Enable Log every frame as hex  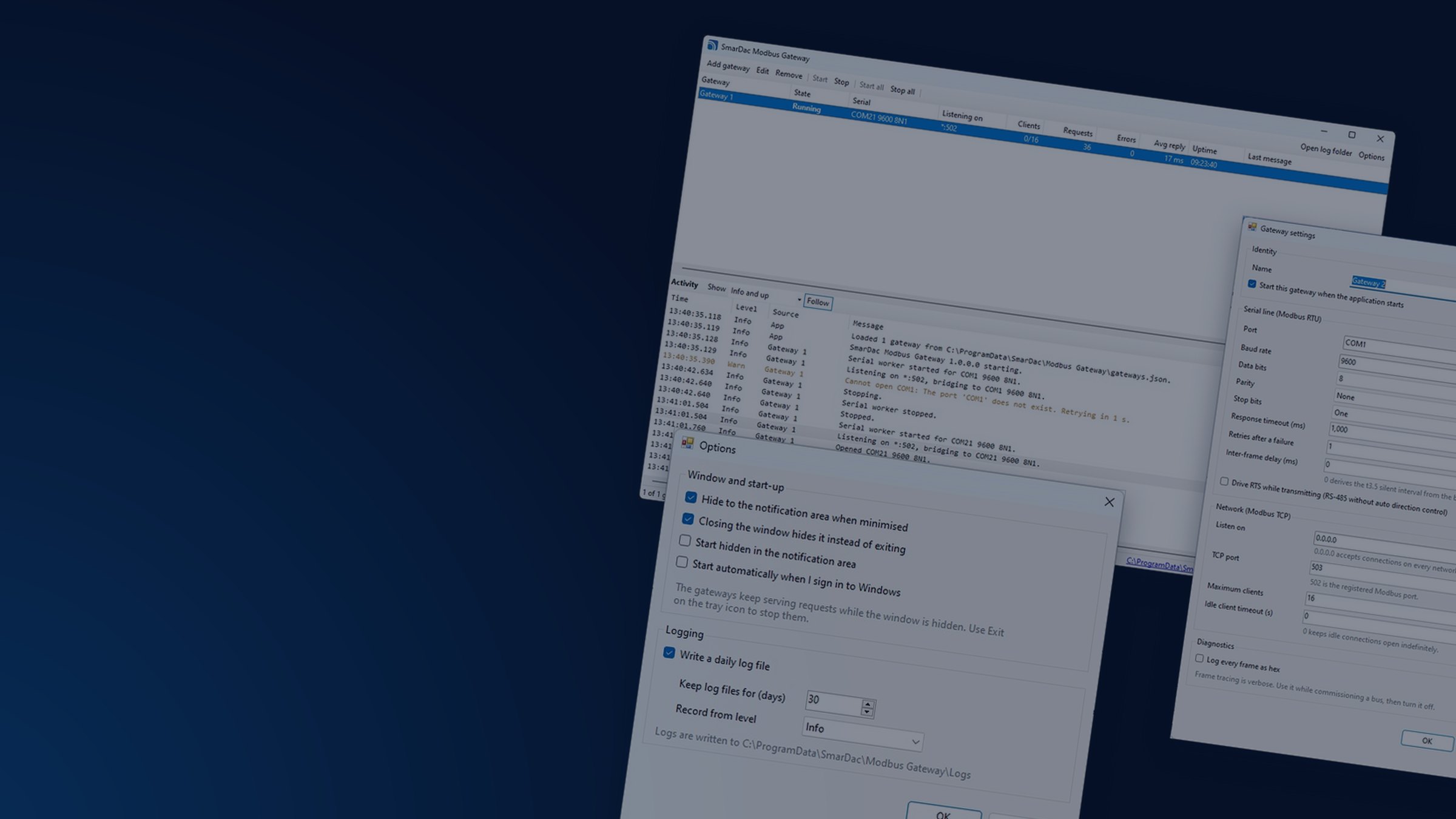click(1199, 658)
